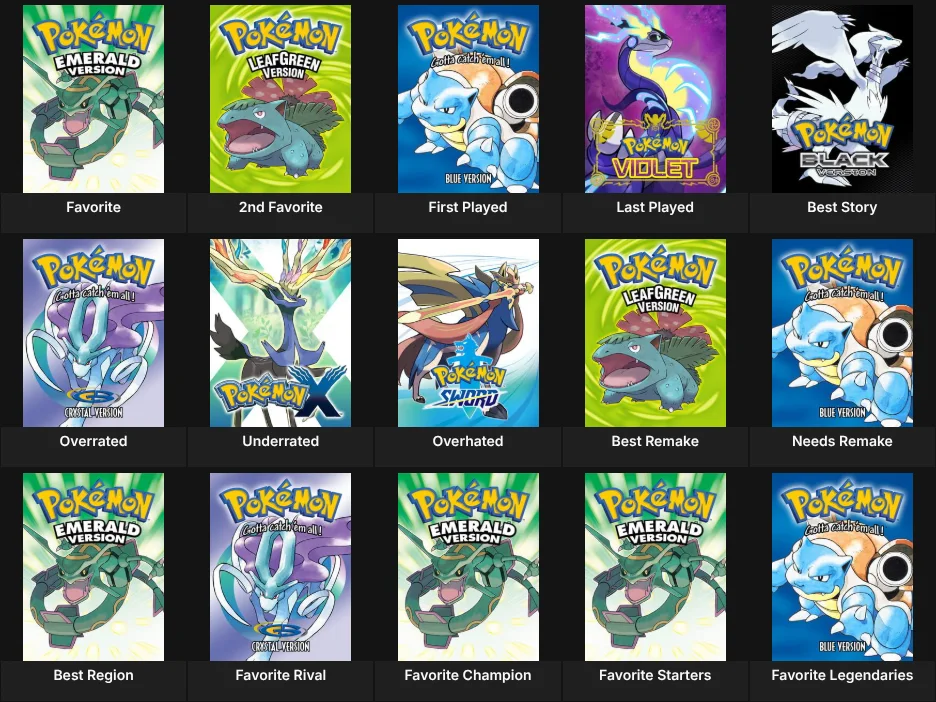Choose the "Overhated" label

click(x=468, y=441)
